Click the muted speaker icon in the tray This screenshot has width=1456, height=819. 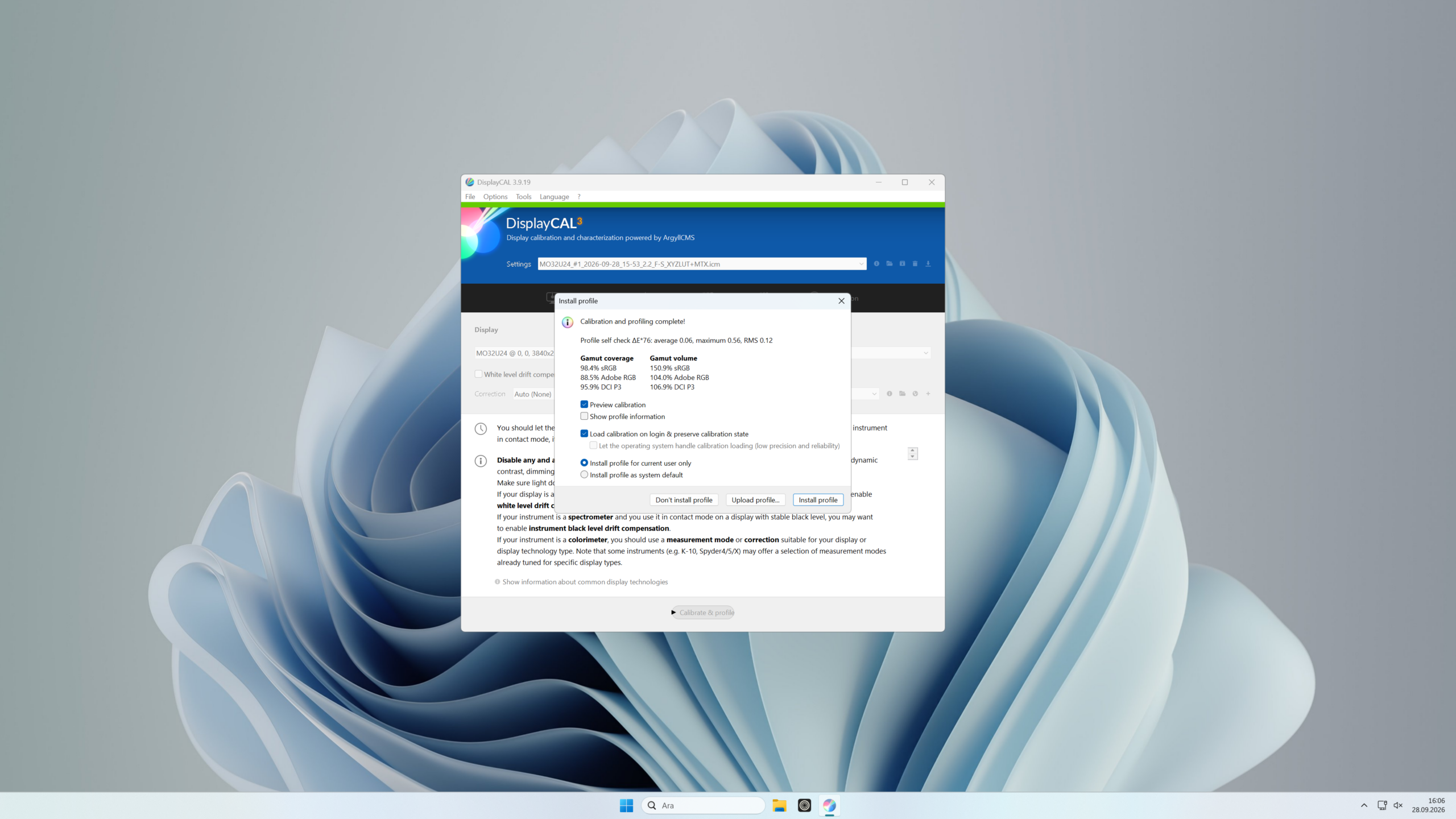(1398, 805)
